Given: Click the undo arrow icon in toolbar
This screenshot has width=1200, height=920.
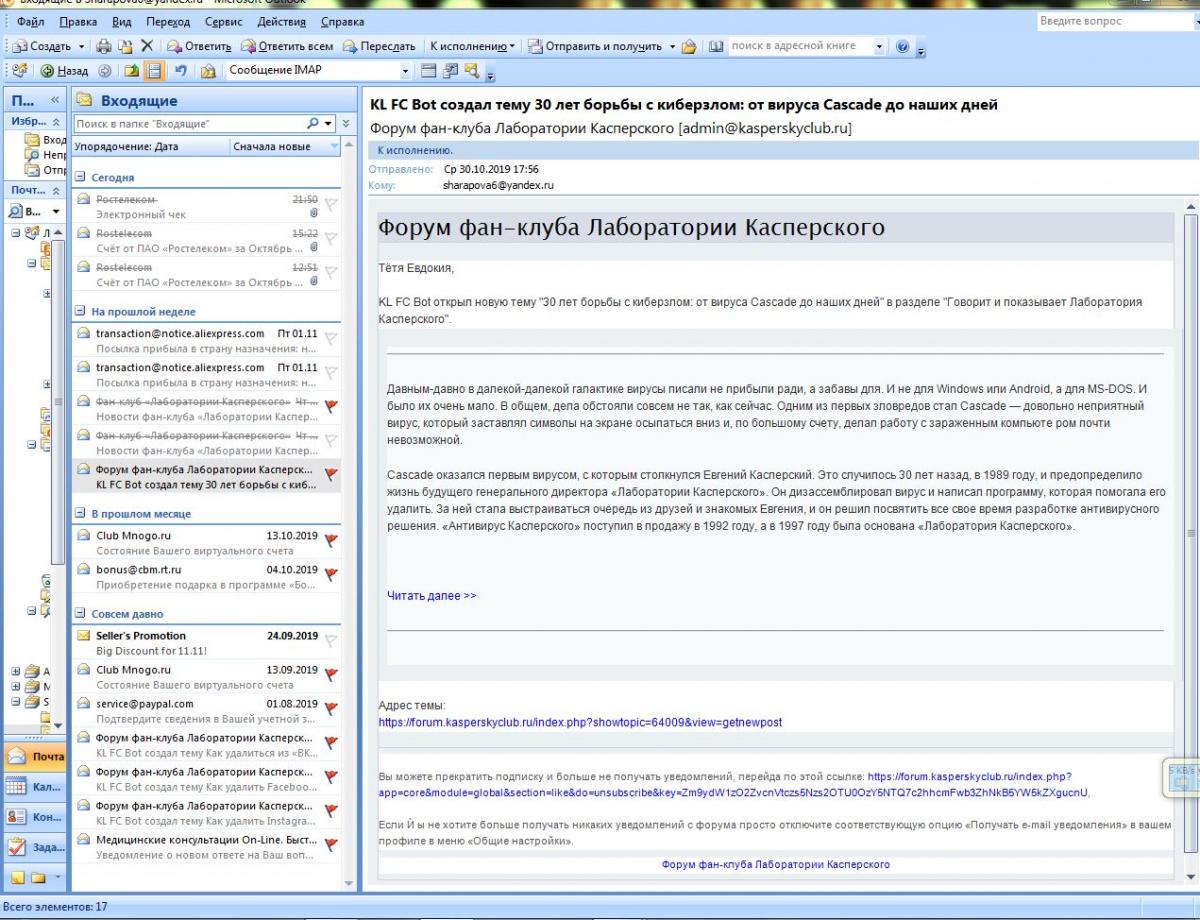Looking at the screenshot, I should [x=183, y=72].
